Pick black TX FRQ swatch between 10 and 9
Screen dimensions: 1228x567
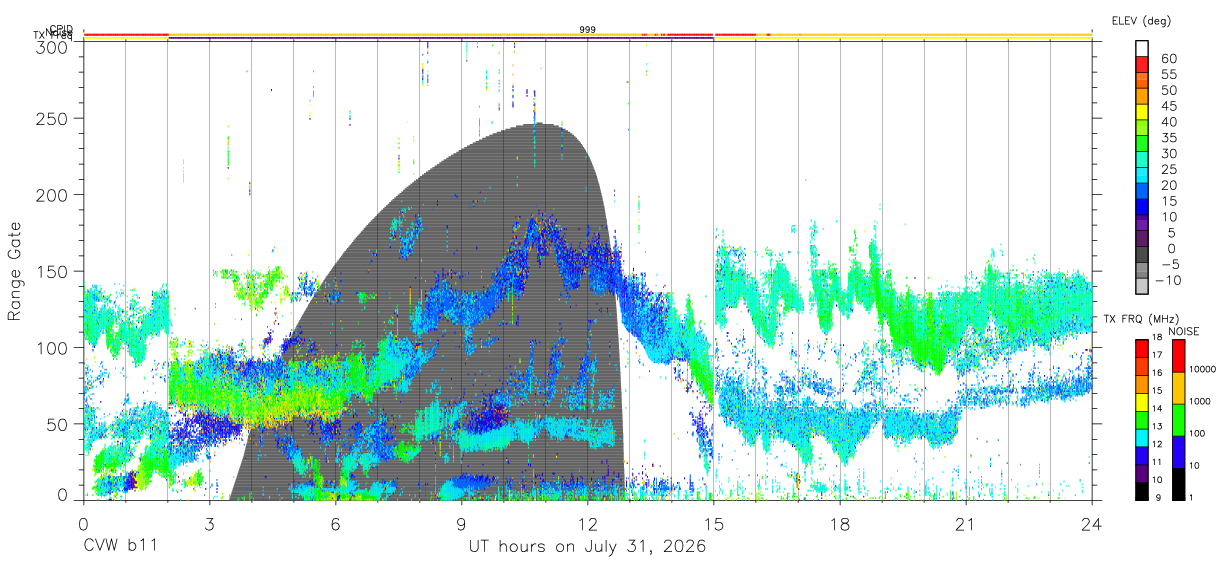1140,490
